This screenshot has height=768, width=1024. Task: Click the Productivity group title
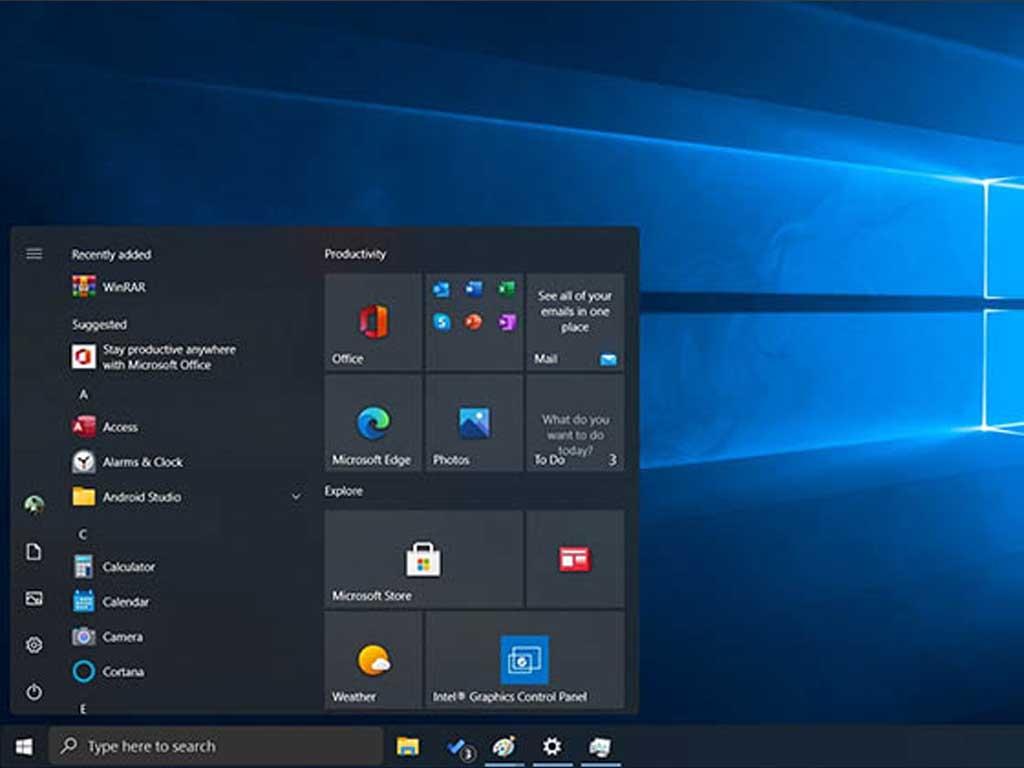pyautogui.click(x=355, y=254)
